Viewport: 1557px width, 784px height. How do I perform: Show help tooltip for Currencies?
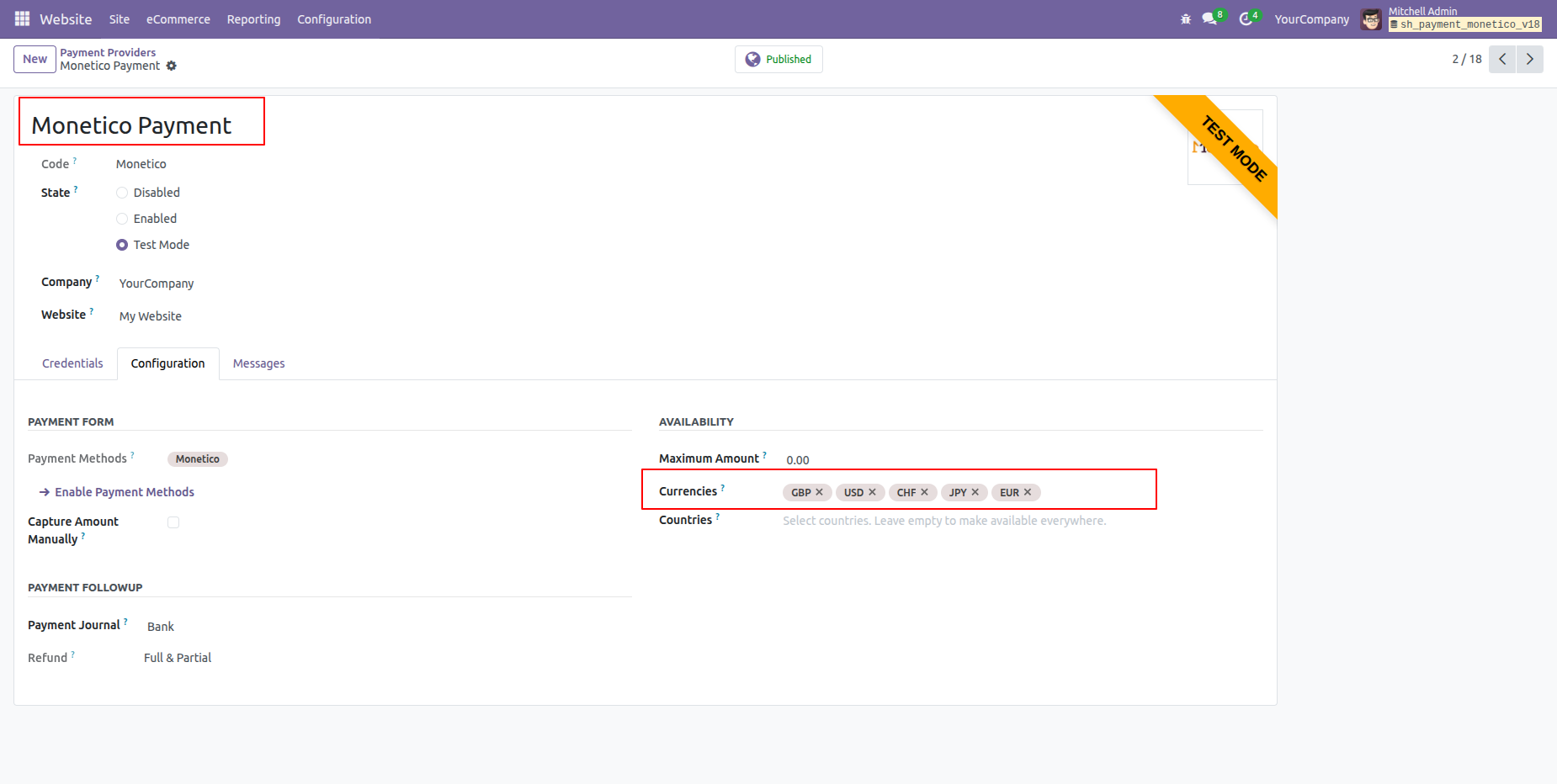pyautogui.click(x=723, y=487)
